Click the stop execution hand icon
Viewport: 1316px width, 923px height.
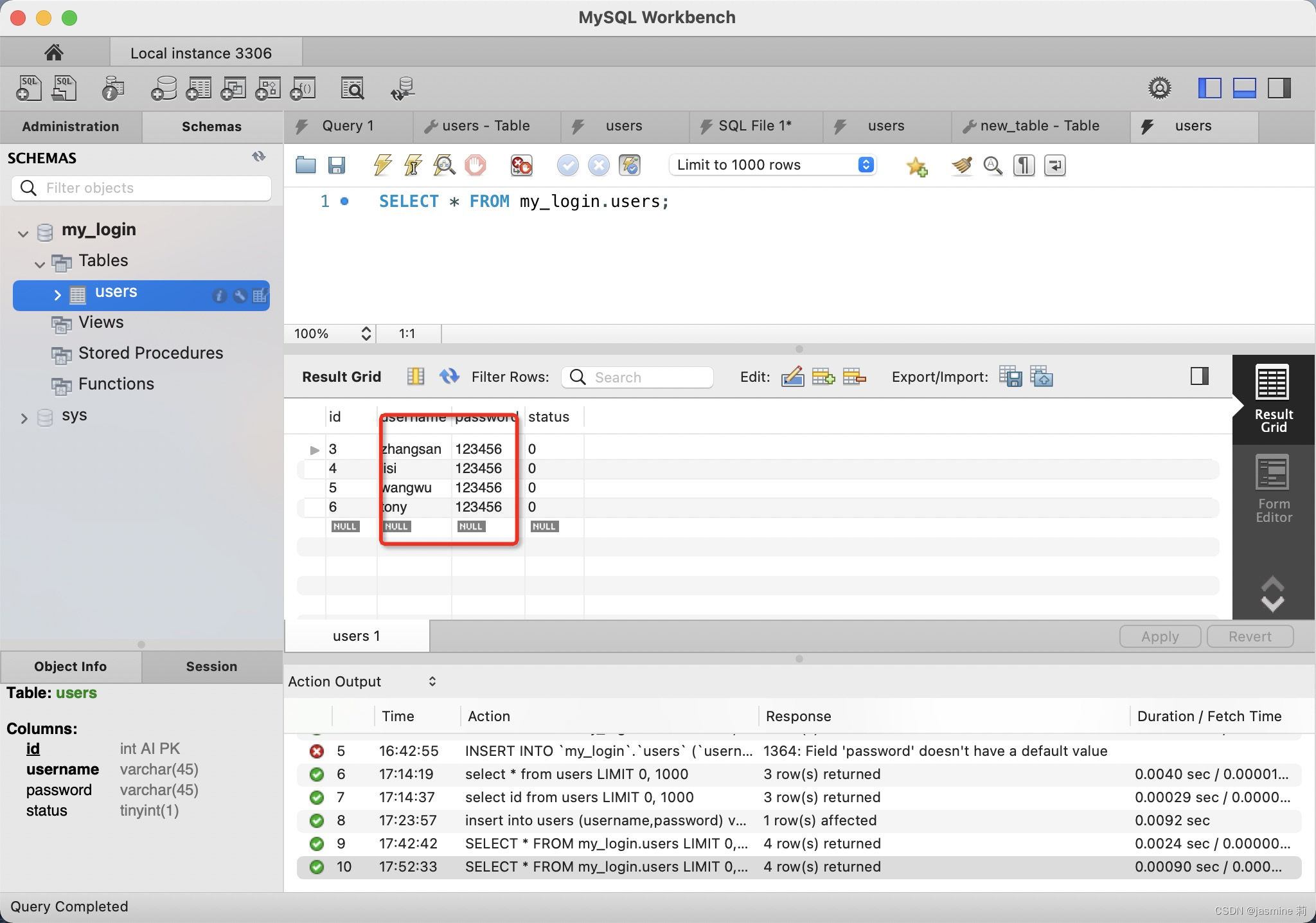pos(476,165)
